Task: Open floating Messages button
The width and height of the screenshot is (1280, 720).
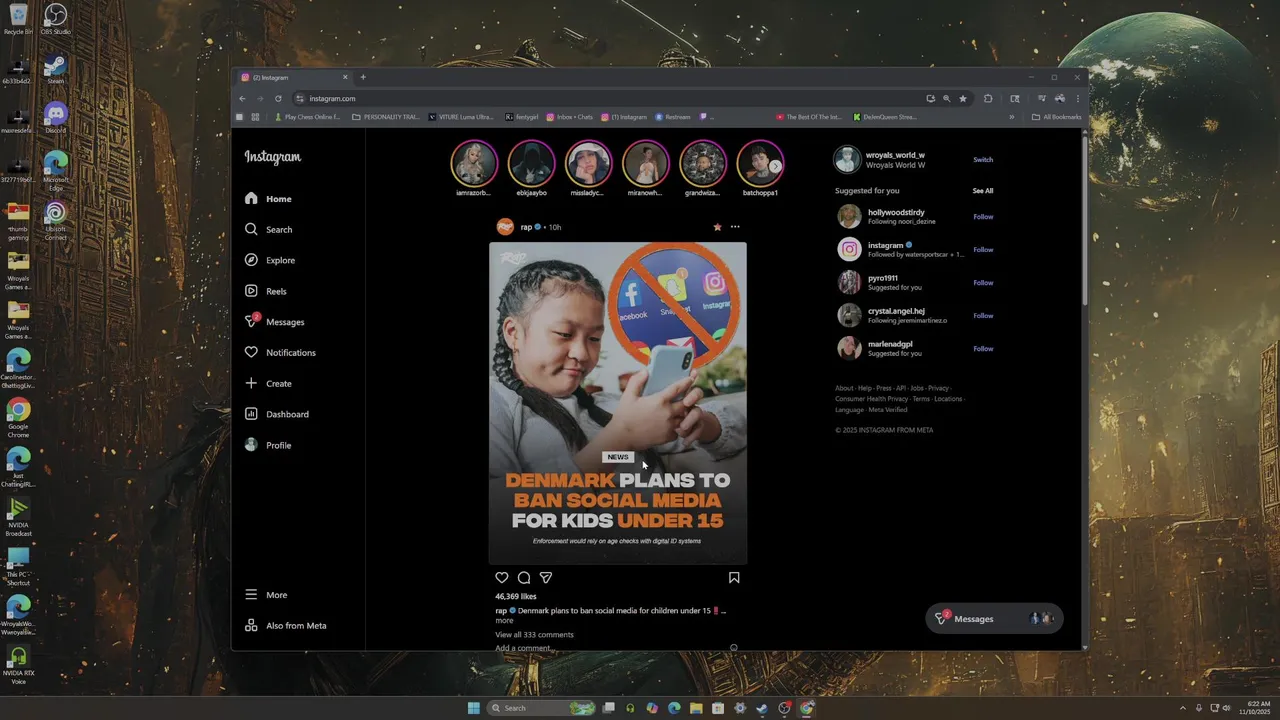Action: (994, 619)
